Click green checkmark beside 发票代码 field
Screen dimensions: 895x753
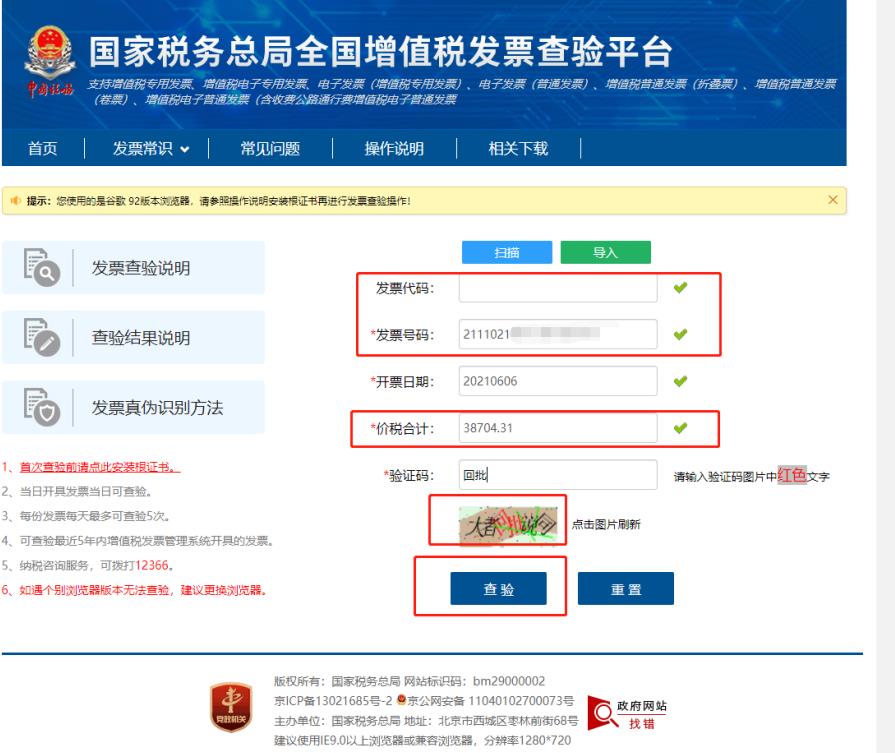coord(682,288)
